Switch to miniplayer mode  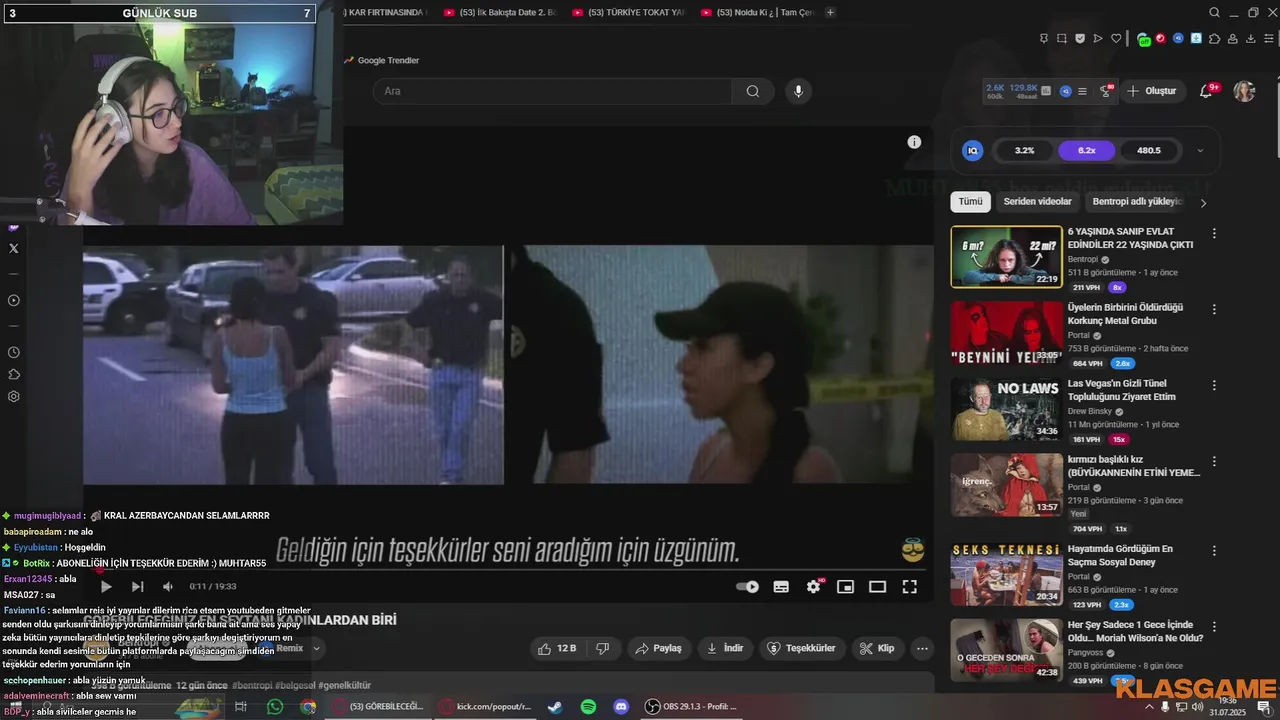(x=845, y=587)
